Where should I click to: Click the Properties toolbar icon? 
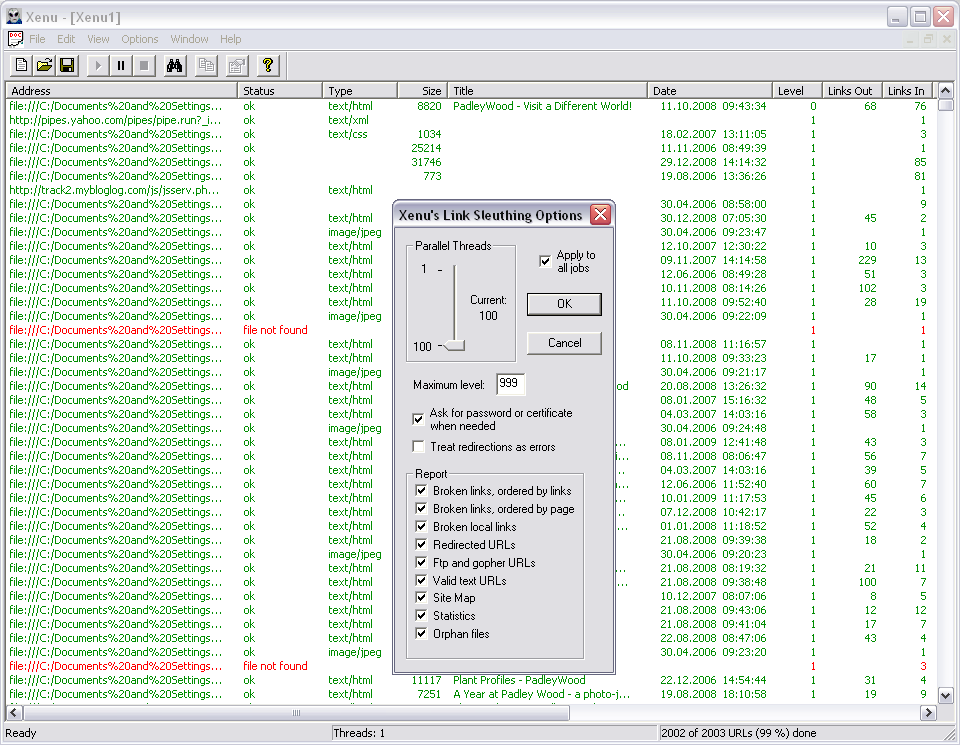[237, 66]
